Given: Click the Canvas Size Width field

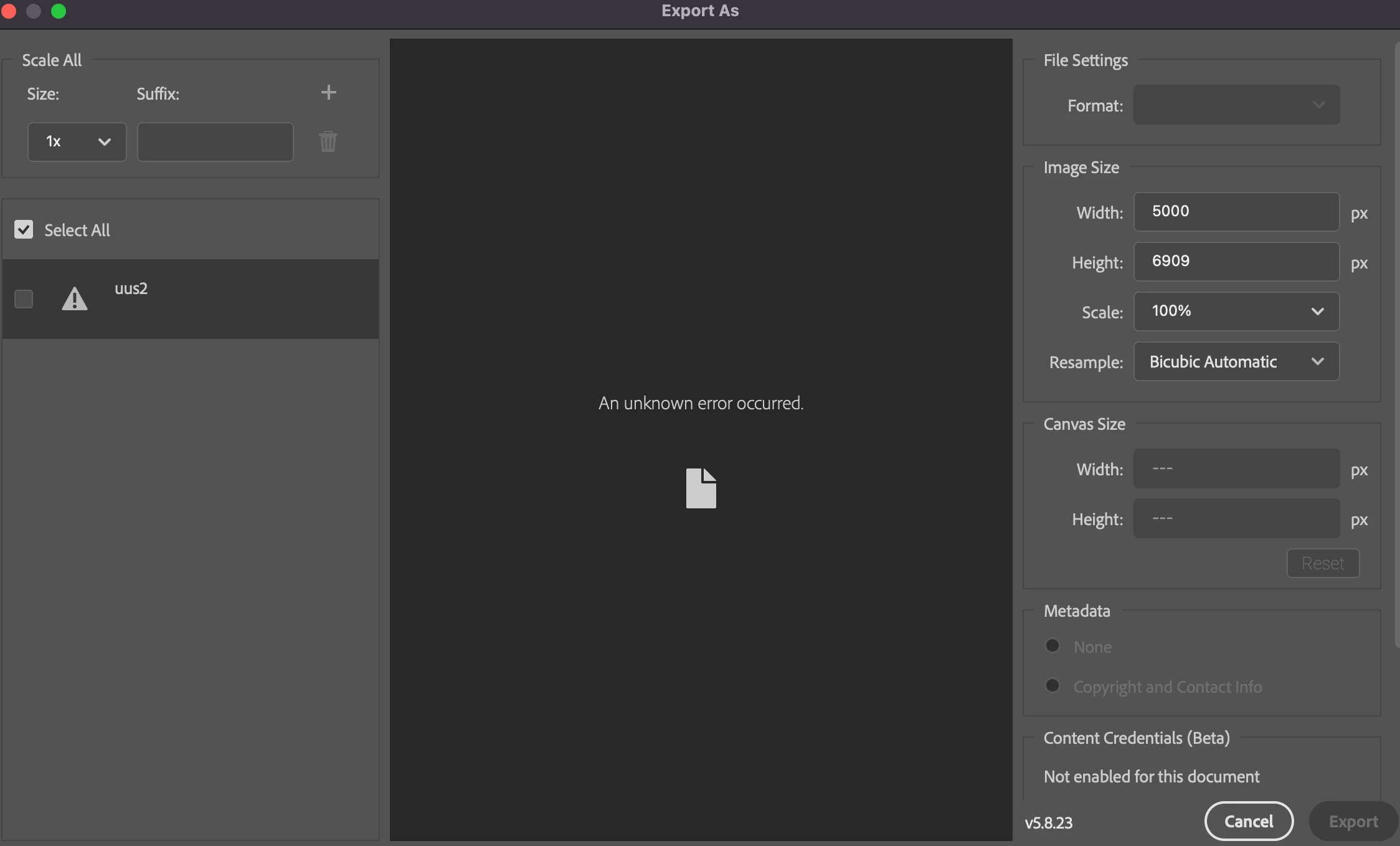Looking at the screenshot, I should [1236, 468].
